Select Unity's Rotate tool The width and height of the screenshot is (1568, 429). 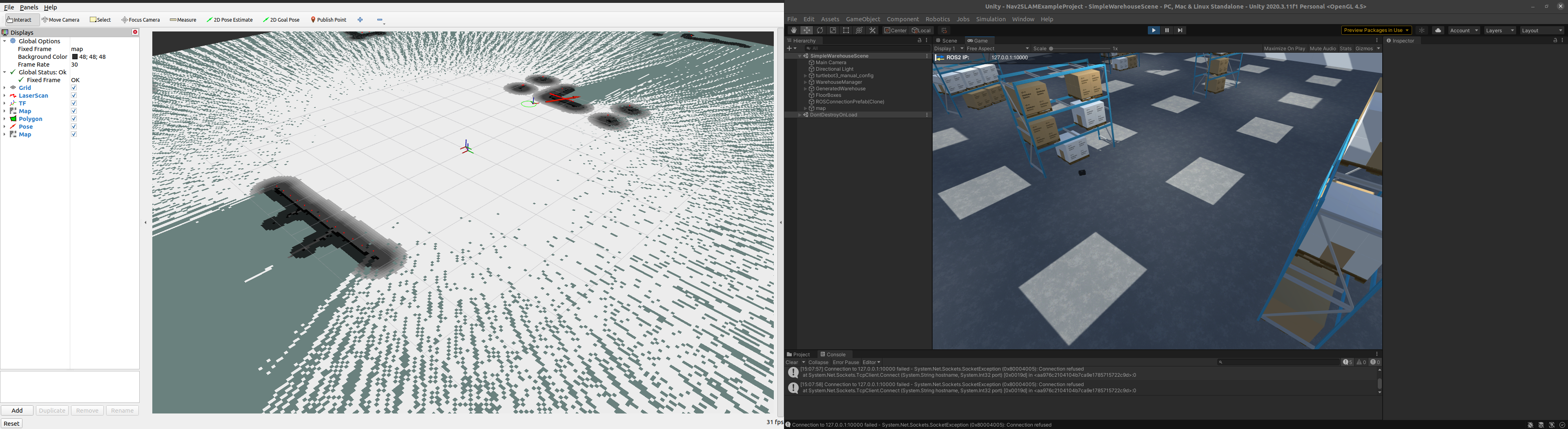[820, 30]
